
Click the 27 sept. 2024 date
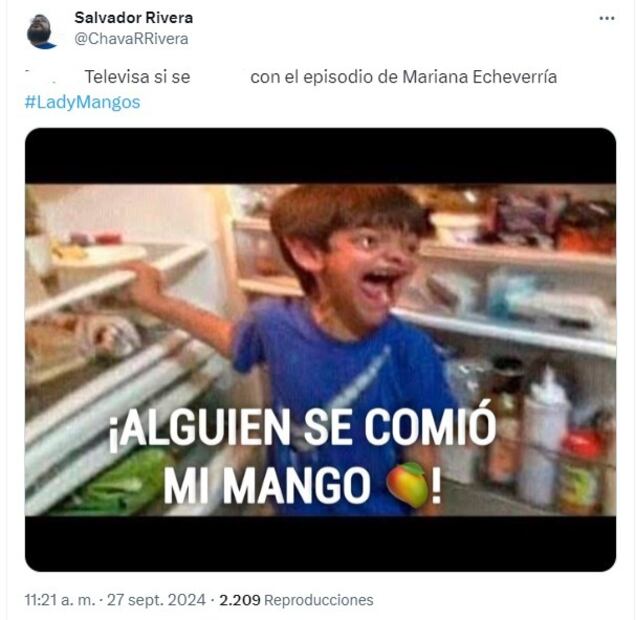[156, 600]
